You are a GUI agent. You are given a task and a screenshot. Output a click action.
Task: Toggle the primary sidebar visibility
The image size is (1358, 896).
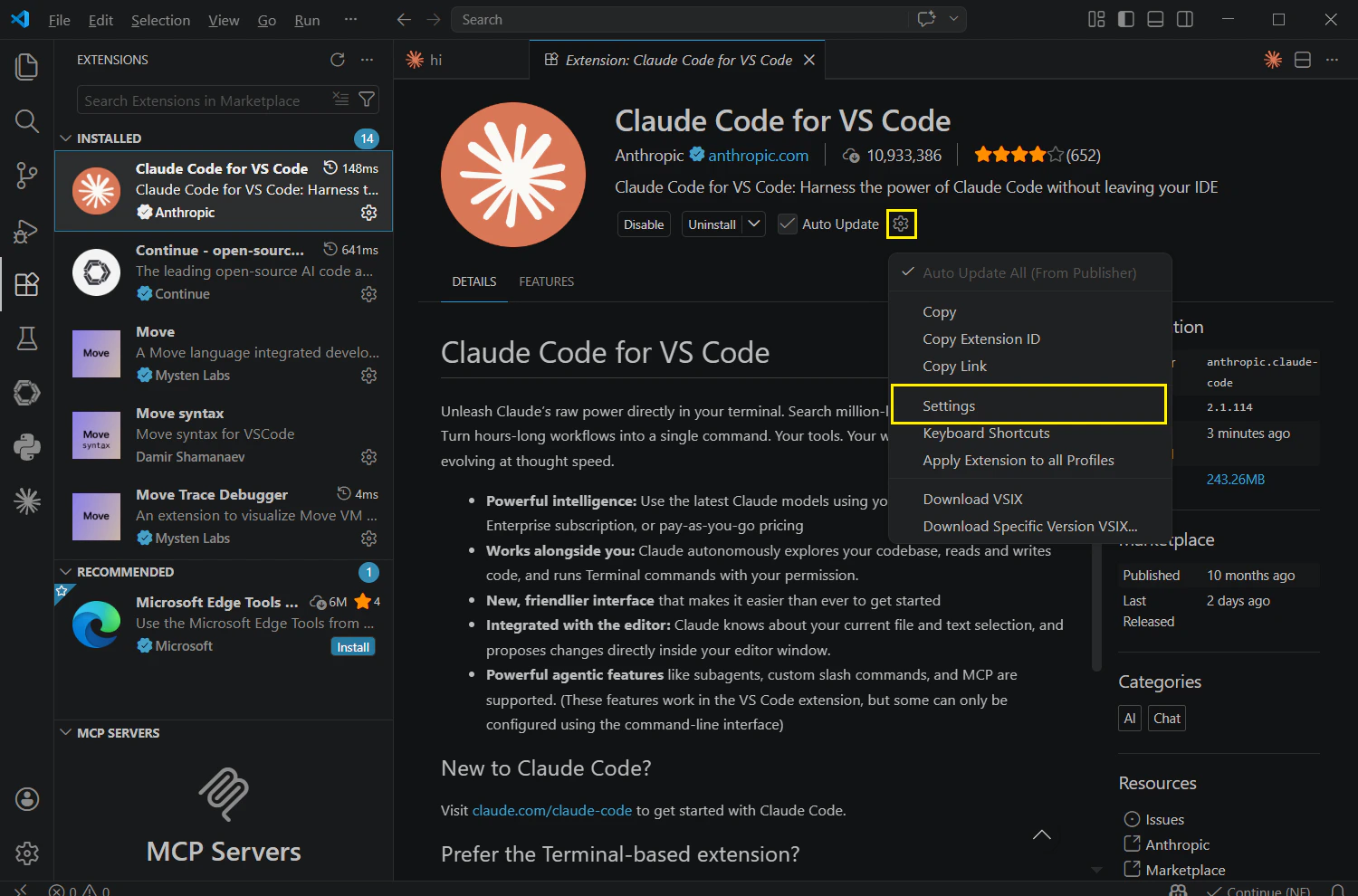click(1125, 19)
